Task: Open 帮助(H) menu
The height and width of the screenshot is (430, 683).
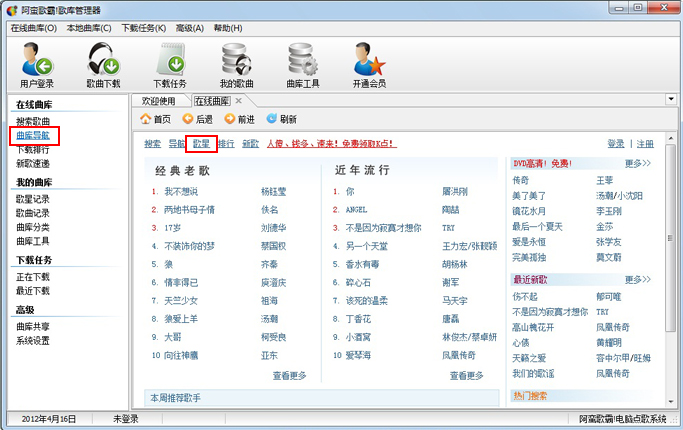Action: tap(228, 28)
